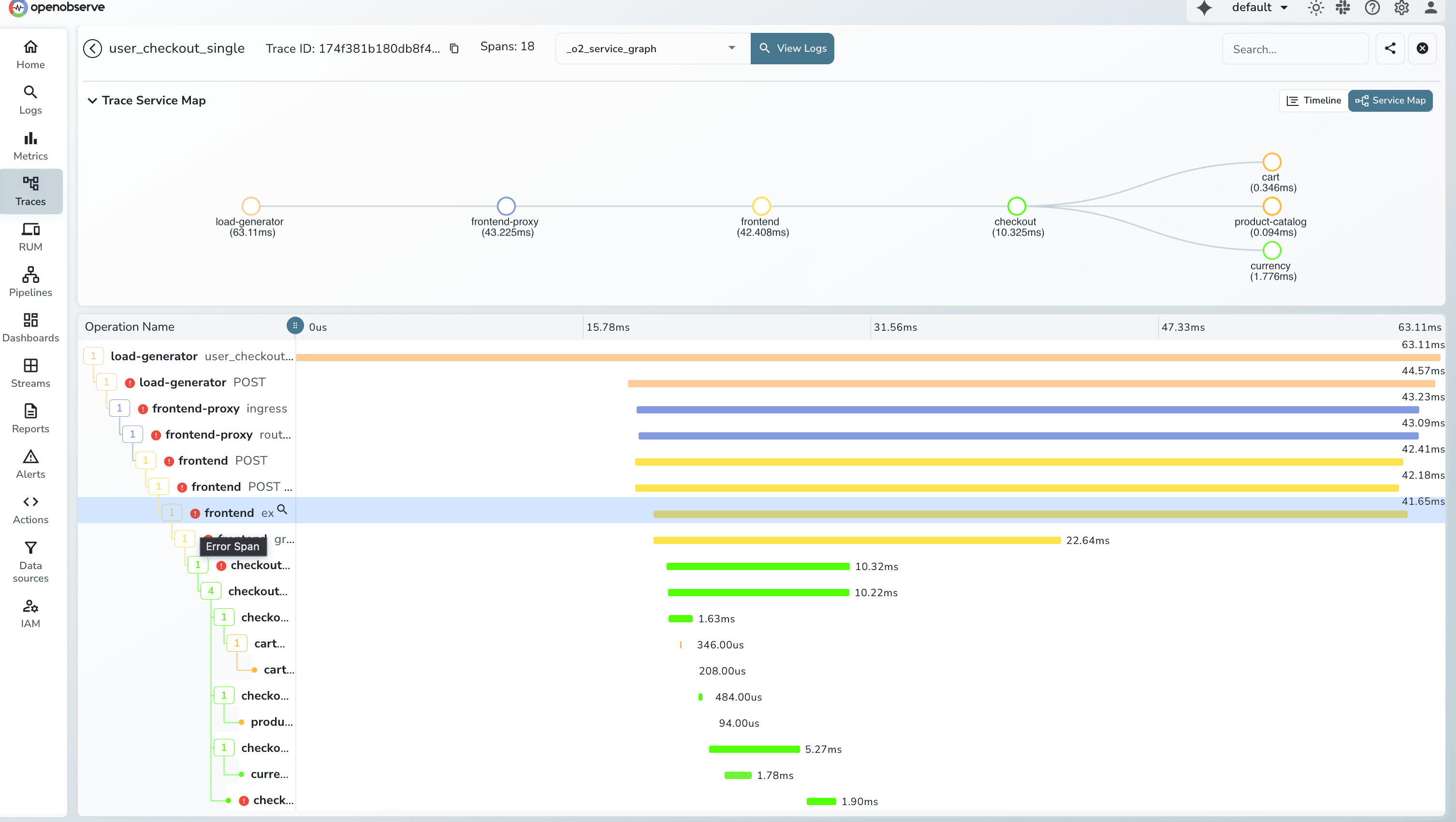Switch to the Timeline view
This screenshot has height=822, width=1456.
(x=1313, y=100)
